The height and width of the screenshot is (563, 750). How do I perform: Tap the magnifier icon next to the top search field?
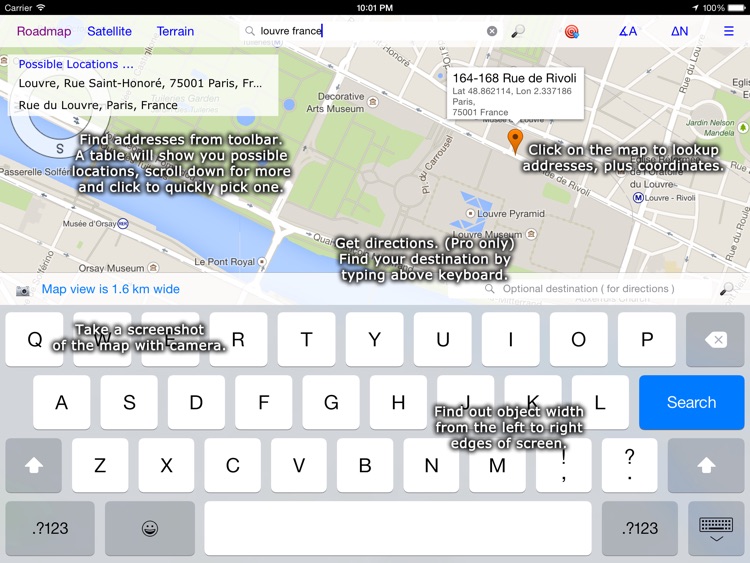[x=518, y=31]
